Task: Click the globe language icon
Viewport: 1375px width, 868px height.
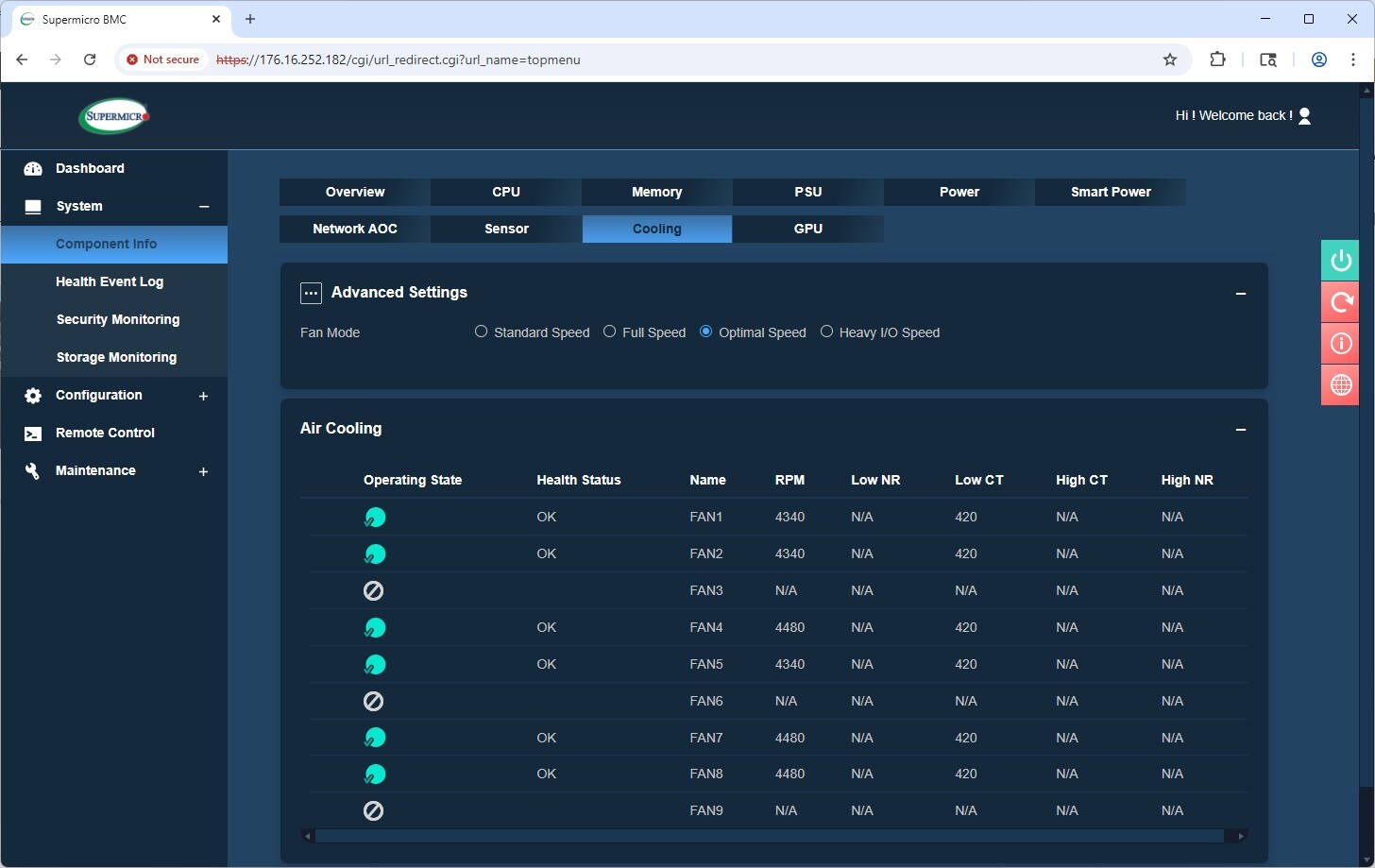Action: (1340, 385)
